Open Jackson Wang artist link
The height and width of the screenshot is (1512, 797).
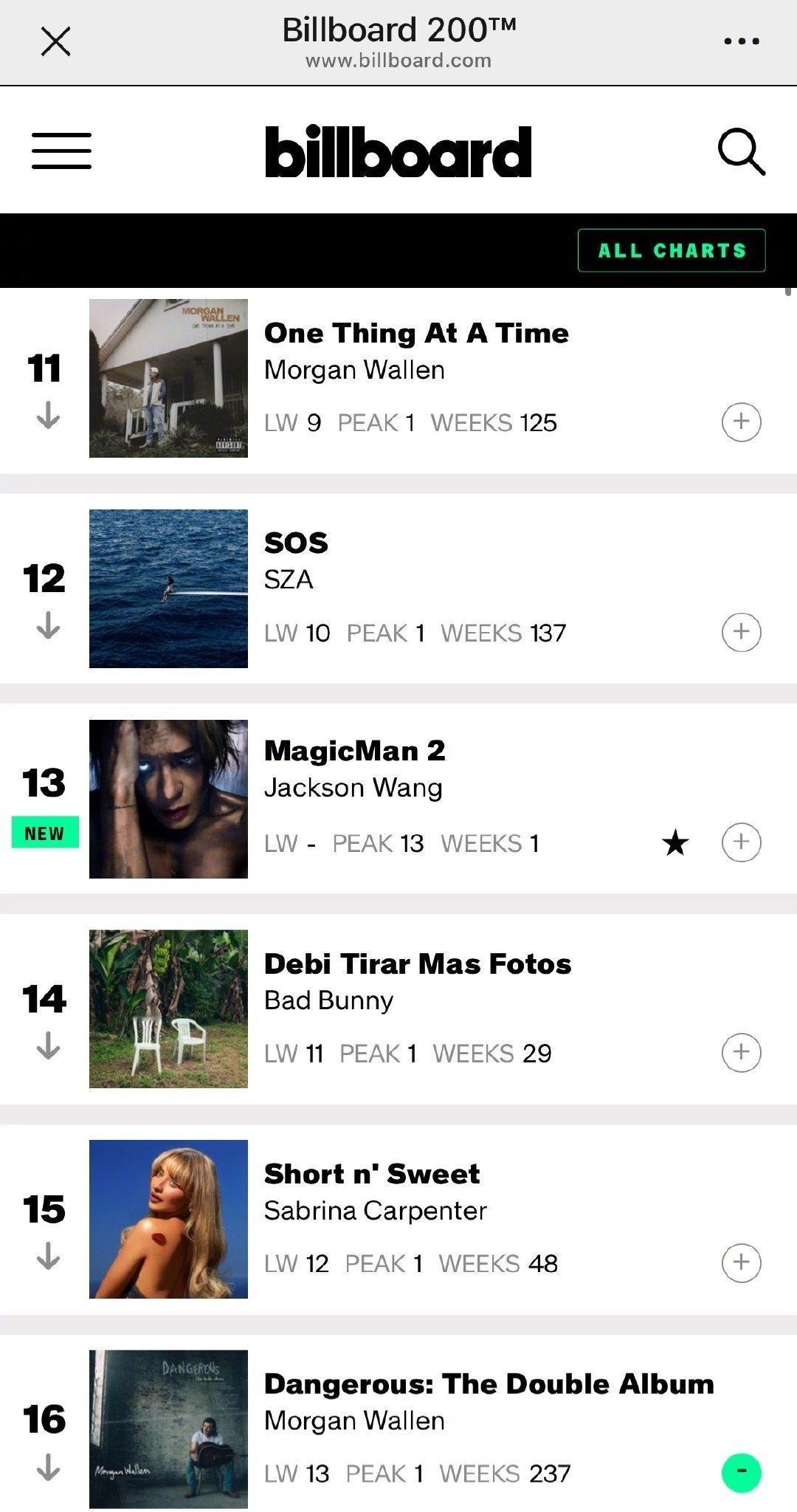point(353,788)
